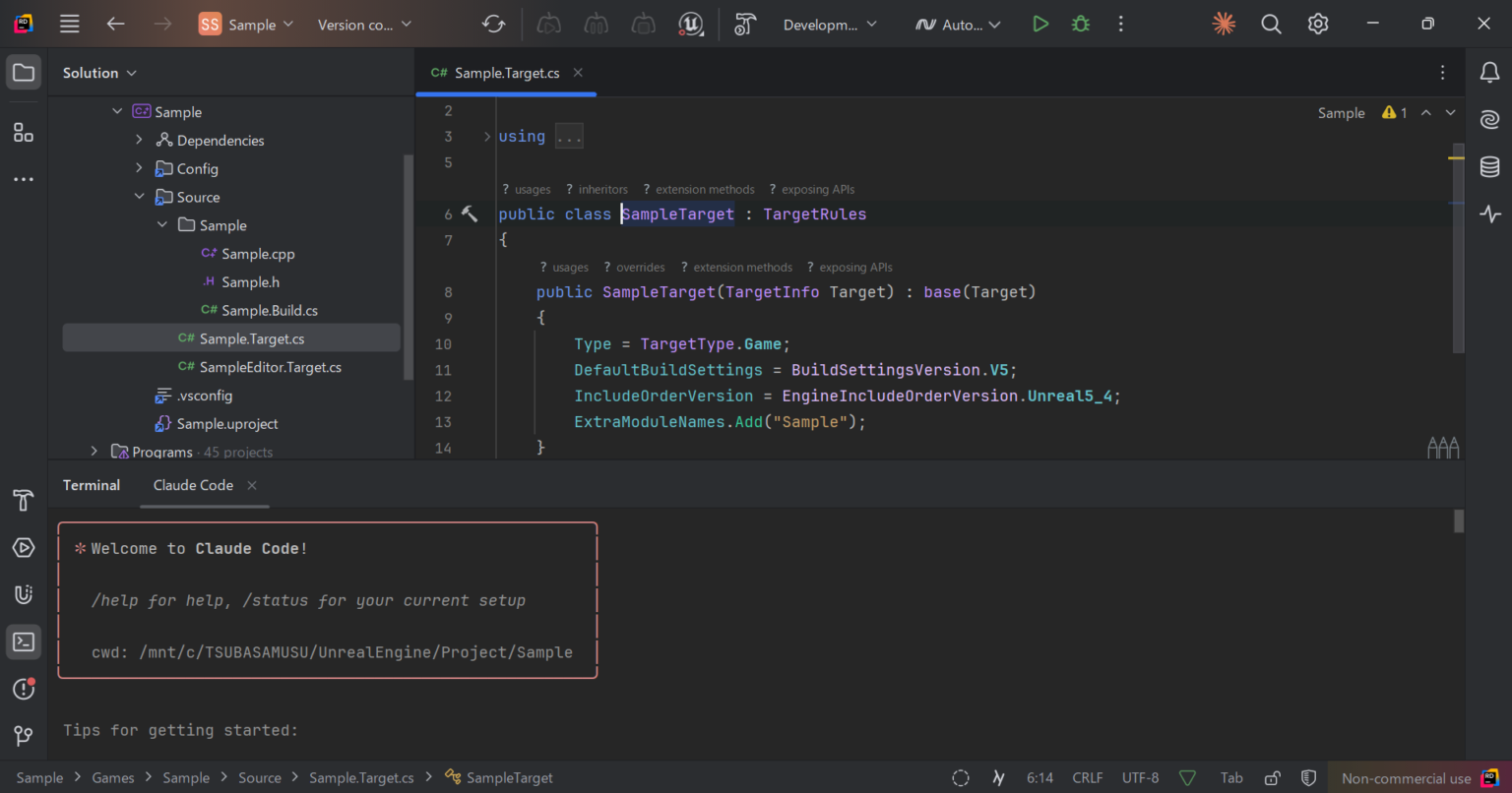Click Non-commercial use license banner

(x=1406, y=777)
